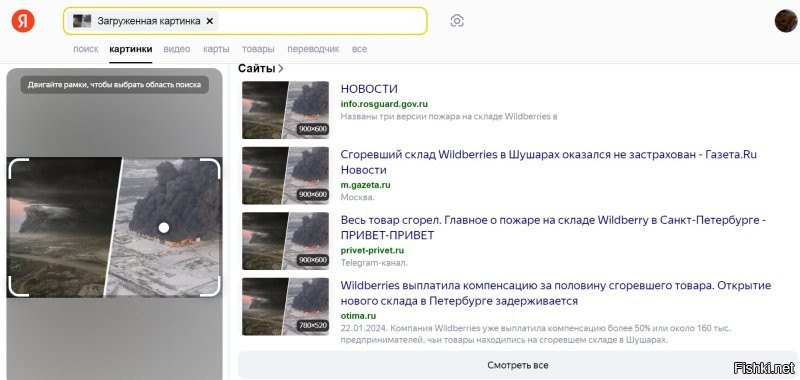Click the thumbnail beside privet-privet.ru result
Viewport: 800px width, 380px height.
click(286, 241)
